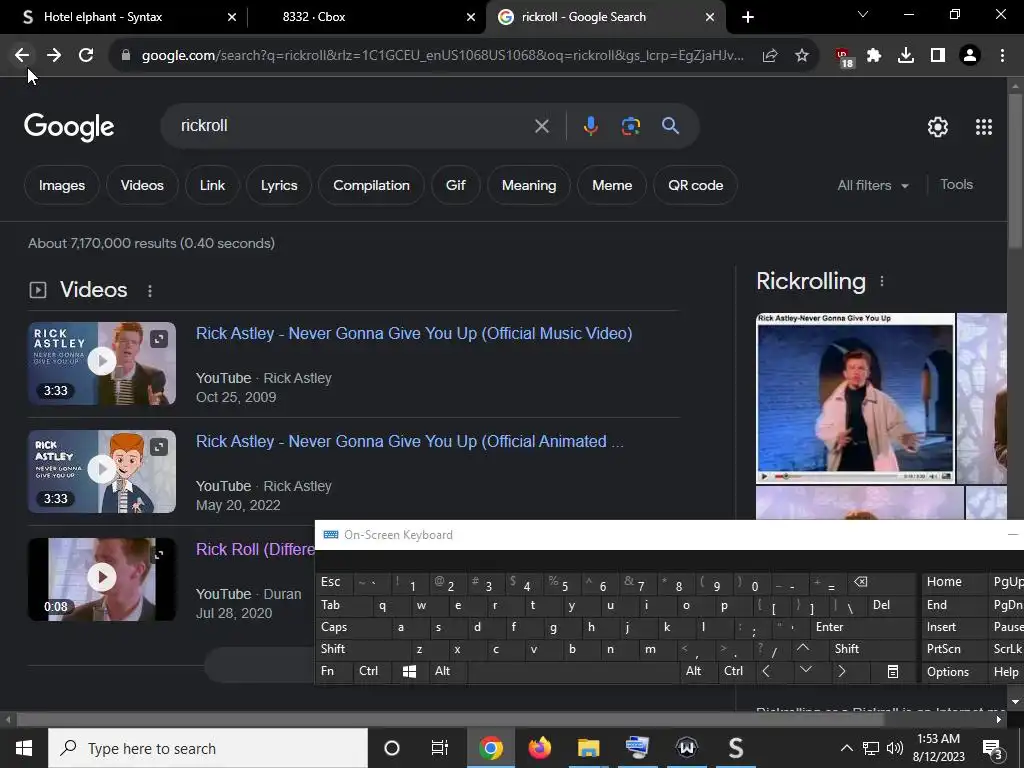
Task: Start voice search with the microphone
Action: pos(590,125)
